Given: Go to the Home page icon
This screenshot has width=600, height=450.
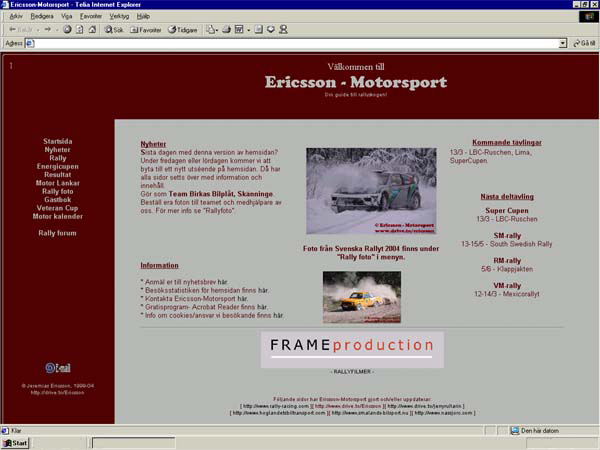Looking at the screenshot, I should (x=92, y=29).
